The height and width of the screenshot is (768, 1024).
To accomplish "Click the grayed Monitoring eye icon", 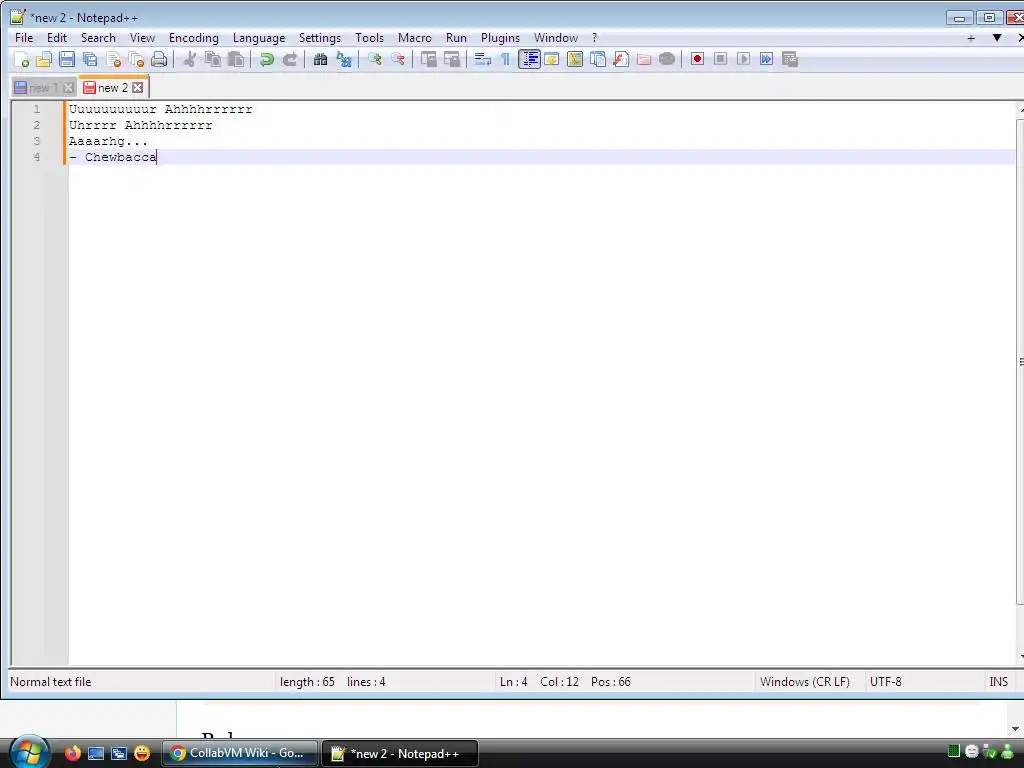I will [667, 59].
